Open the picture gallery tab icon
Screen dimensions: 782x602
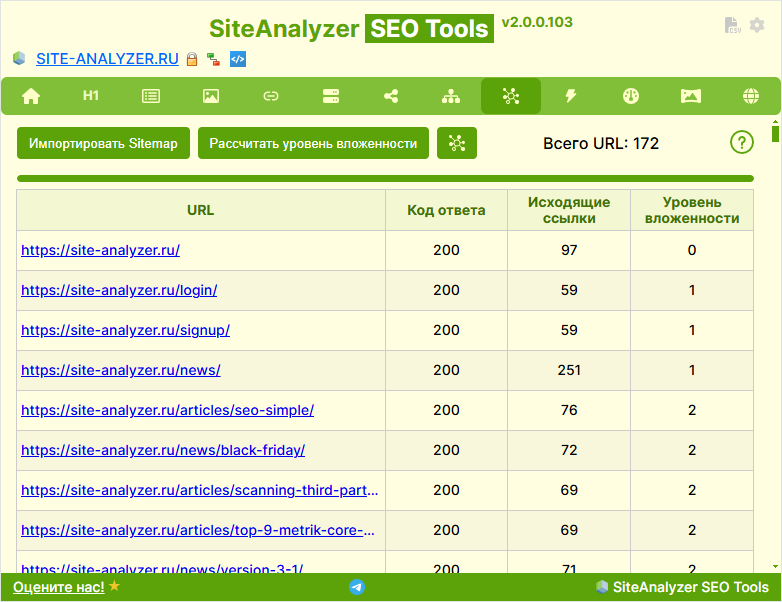coord(691,96)
